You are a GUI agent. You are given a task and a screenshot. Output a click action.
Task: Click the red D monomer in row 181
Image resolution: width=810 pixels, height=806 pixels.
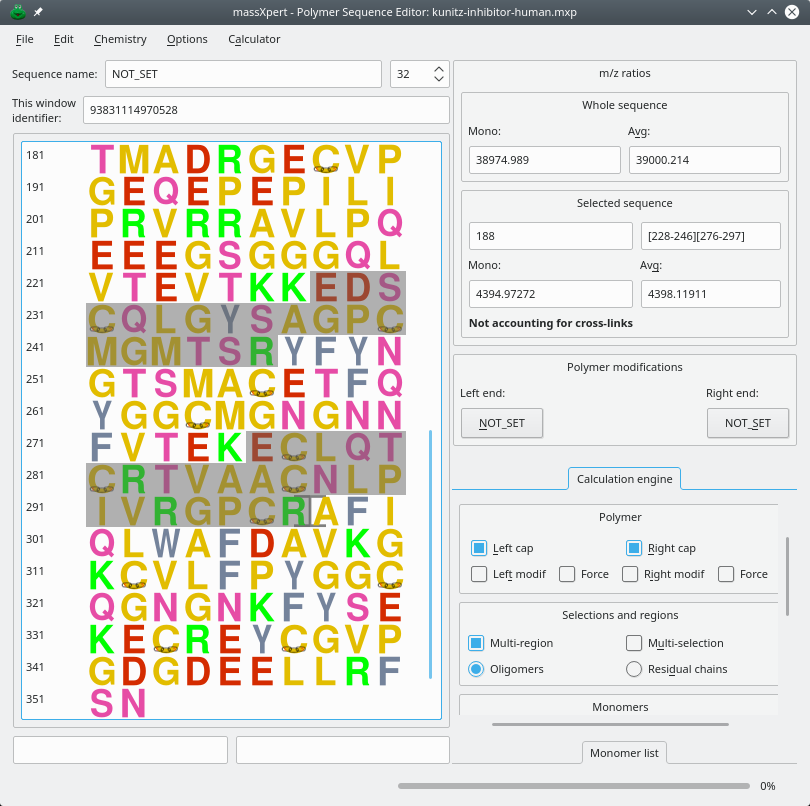point(198,160)
